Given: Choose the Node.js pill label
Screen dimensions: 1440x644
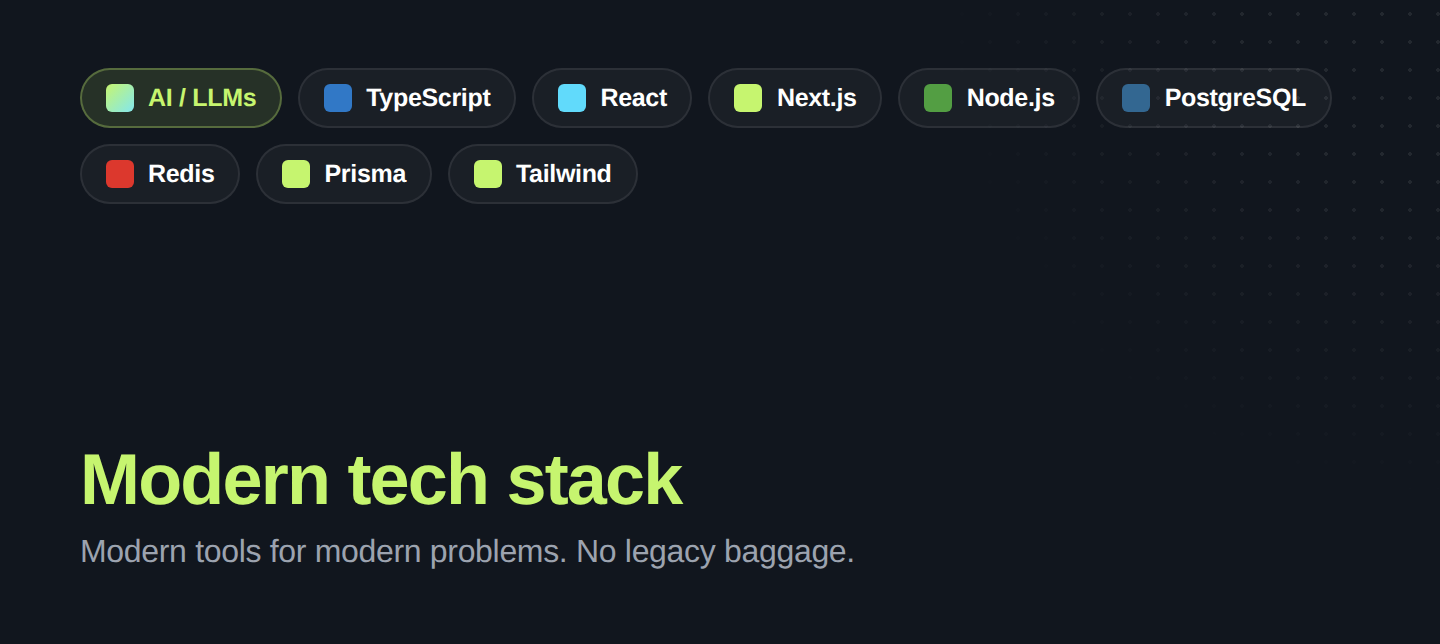Looking at the screenshot, I should point(1010,98).
